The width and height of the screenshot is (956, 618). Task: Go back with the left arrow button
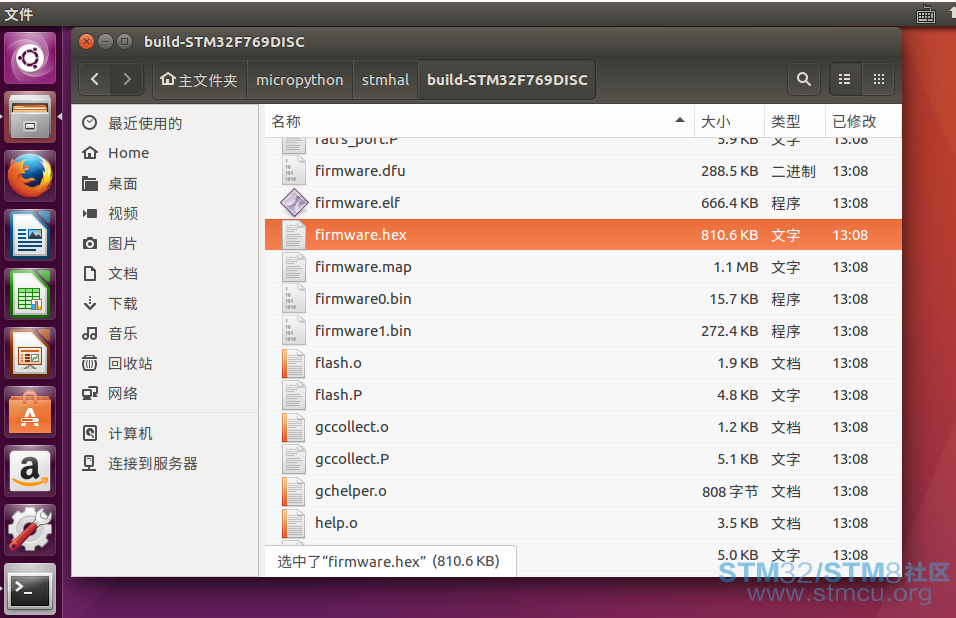95,79
